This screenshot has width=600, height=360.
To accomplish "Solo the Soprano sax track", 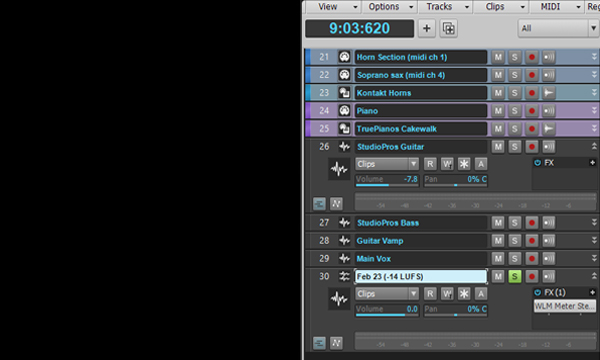I will tap(515, 75).
